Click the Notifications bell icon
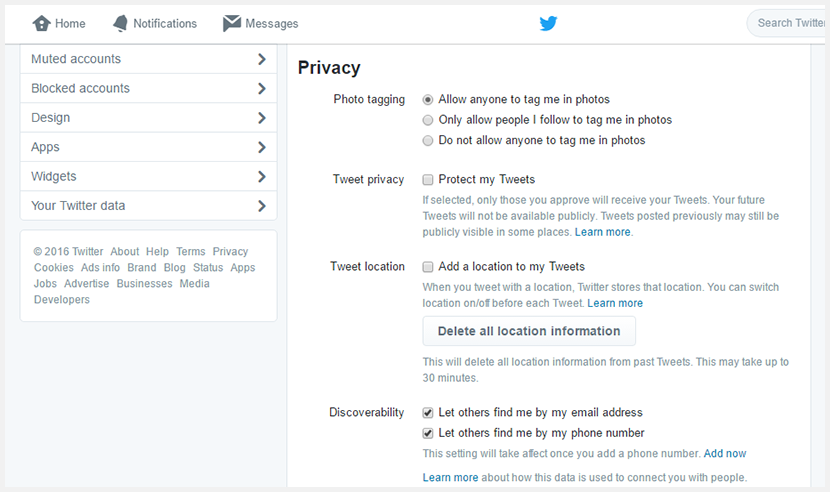Screen dimensions: 830x492 click(121, 23)
